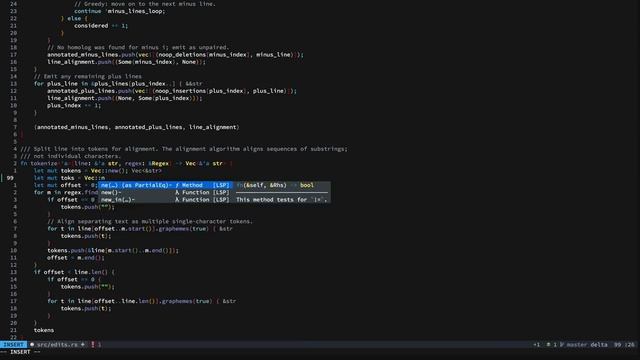Click the "plus_index += 1;" line
The height and width of the screenshot is (360, 640).
(x=74, y=106)
